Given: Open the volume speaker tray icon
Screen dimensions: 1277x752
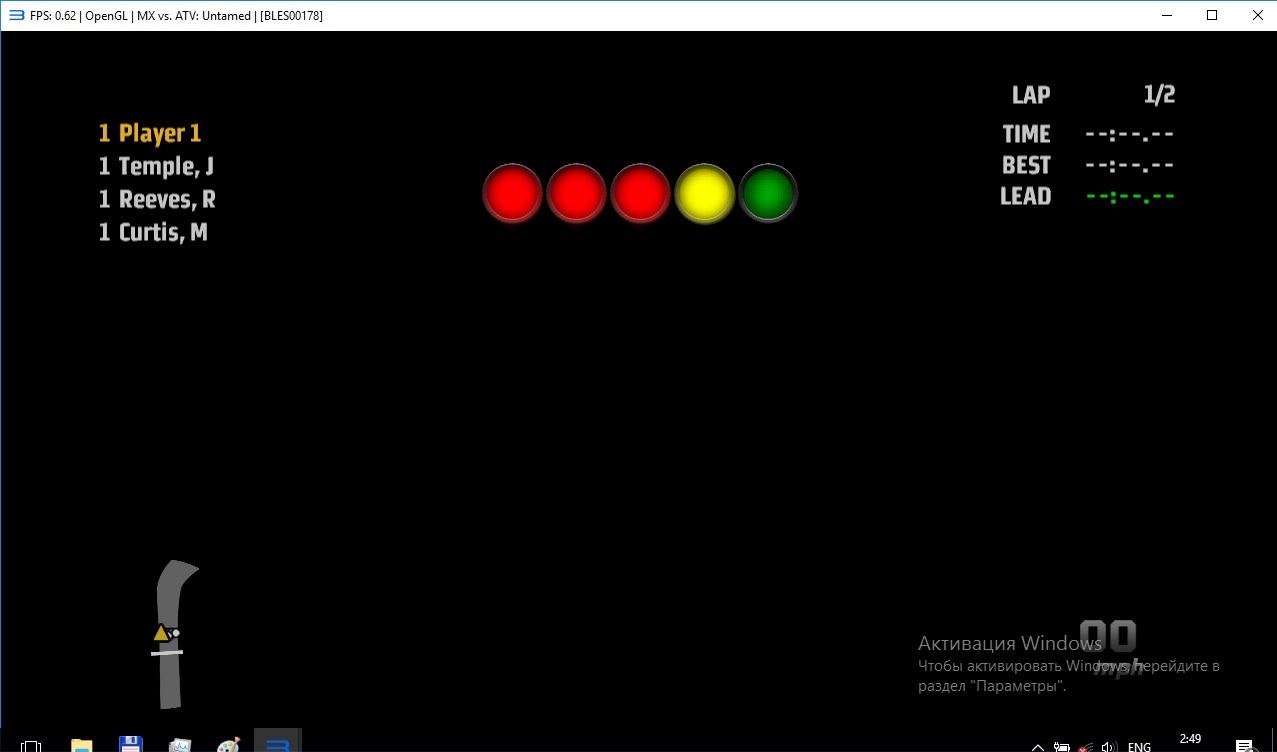Looking at the screenshot, I should pyautogui.click(x=1108, y=746).
